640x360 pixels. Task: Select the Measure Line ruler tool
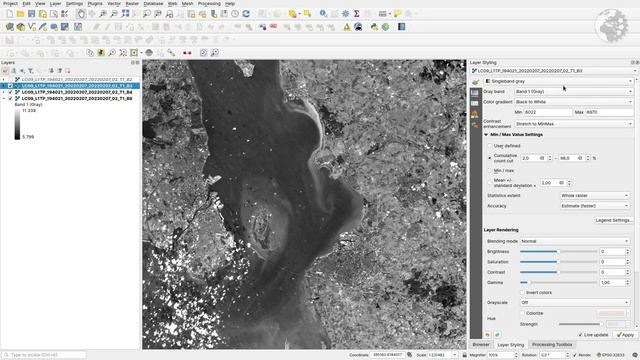382,14
